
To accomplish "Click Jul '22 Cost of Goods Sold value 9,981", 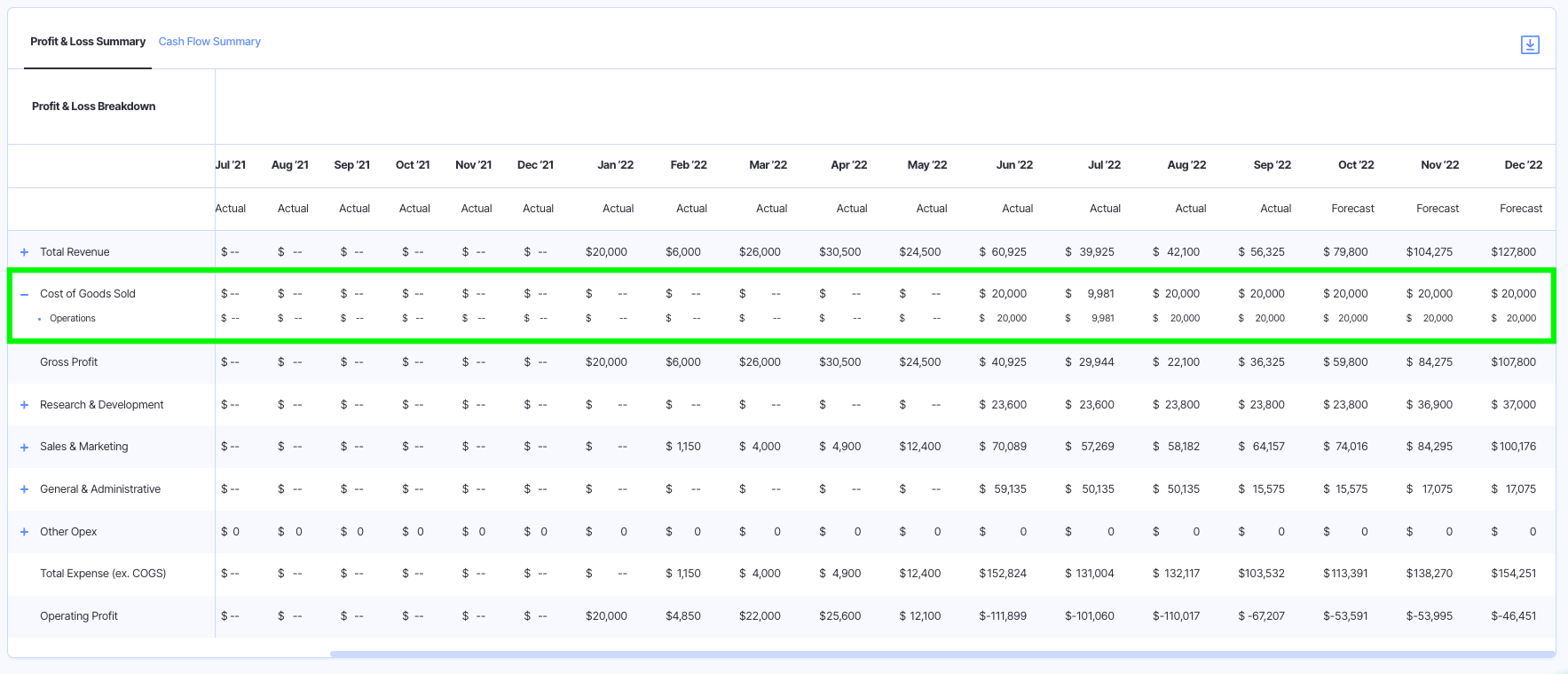I will point(1100,294).
